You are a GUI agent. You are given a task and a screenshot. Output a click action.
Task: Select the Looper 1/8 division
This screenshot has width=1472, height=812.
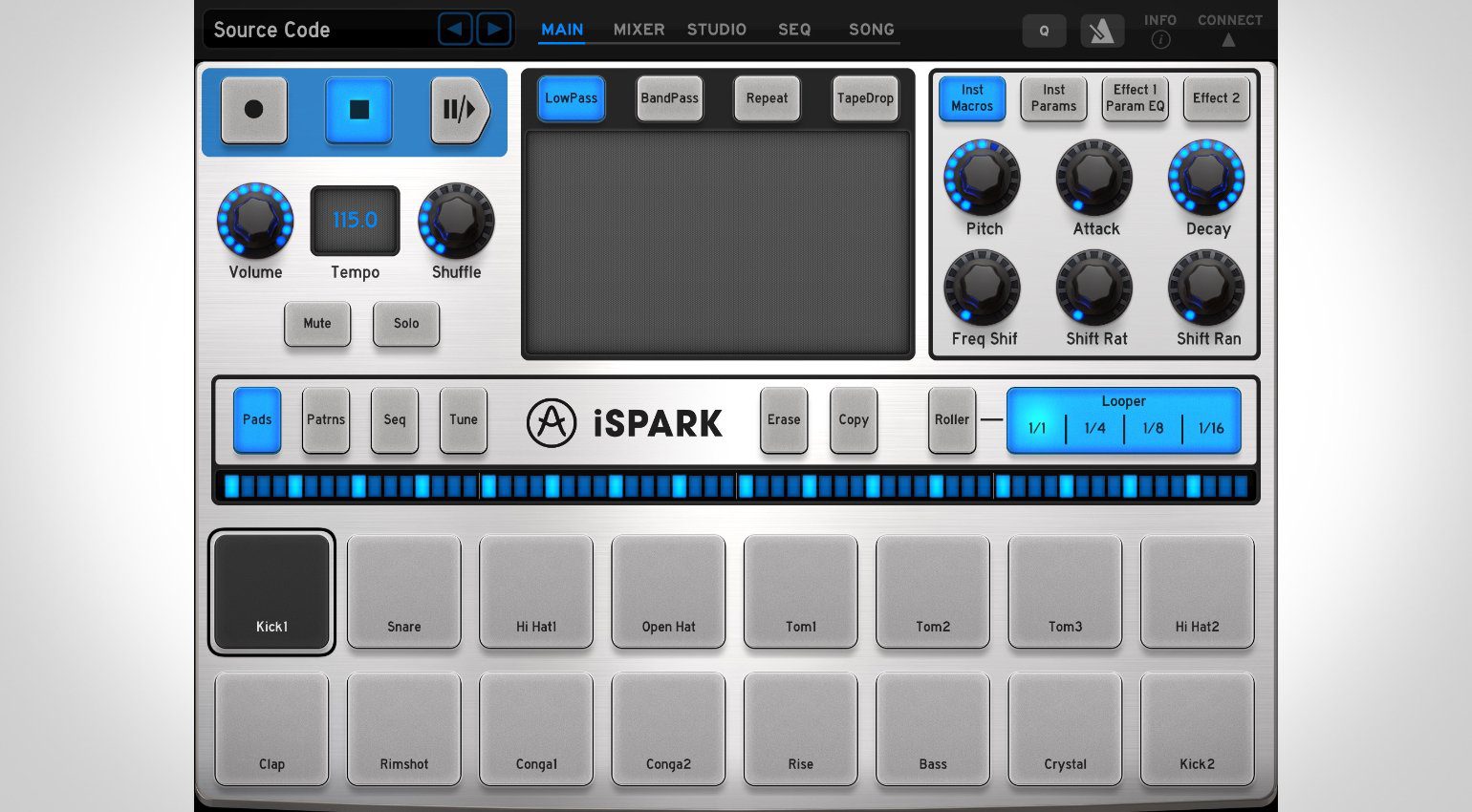(x=1153, y=428)
